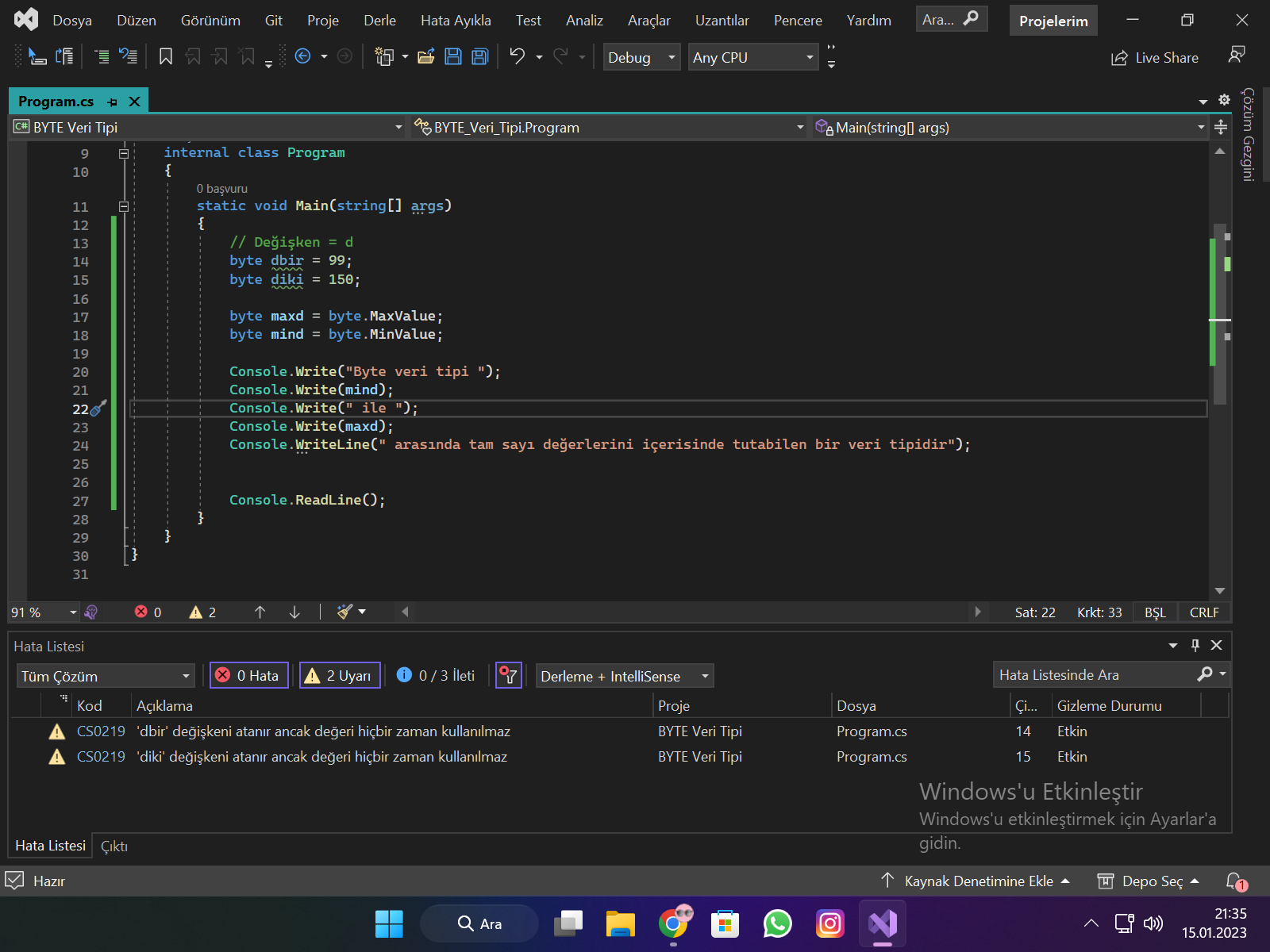Open Live Share
Screen dimensions: 1270x952
coord(1155,58)
